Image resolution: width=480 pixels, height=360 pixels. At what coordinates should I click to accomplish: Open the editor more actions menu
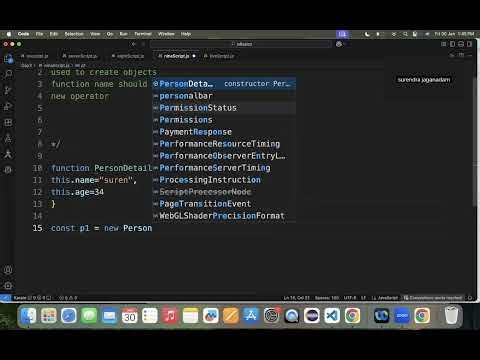(470, 56)
